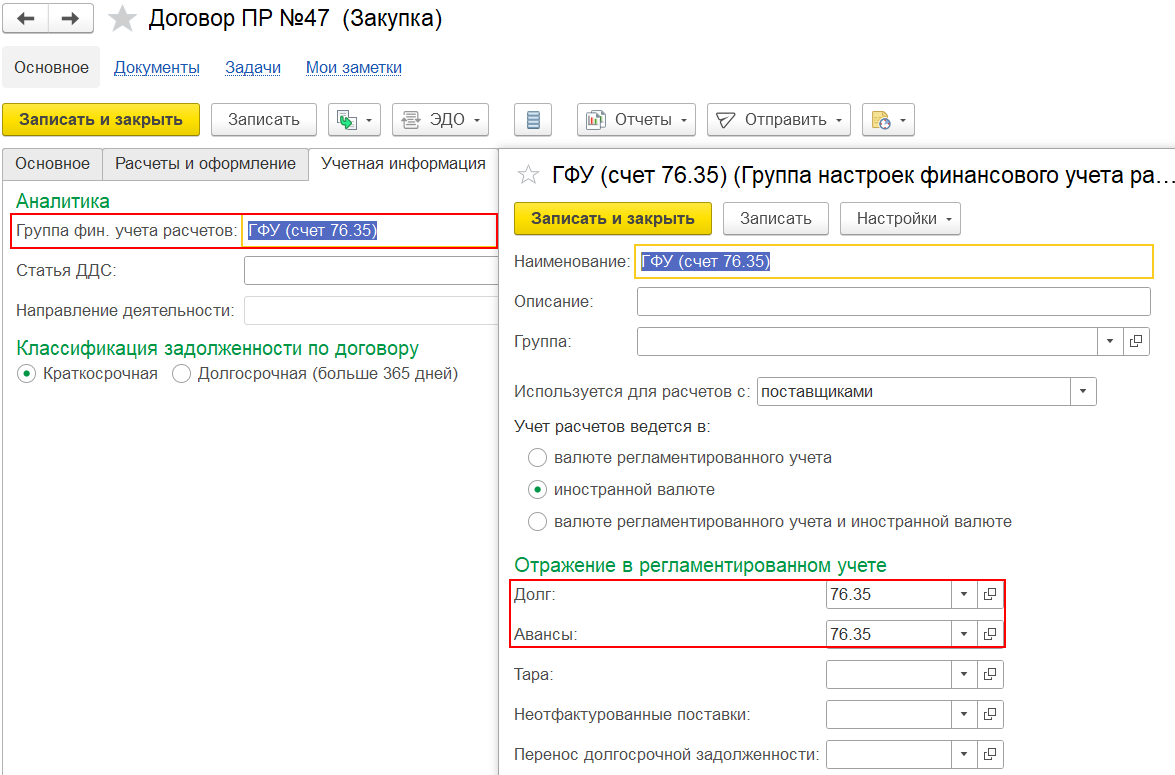Image resolution: width=1175 pixels, height=775 pixels.
Task: Add contract ПР №47 to favorites star
Action: [x=122, y=19]
